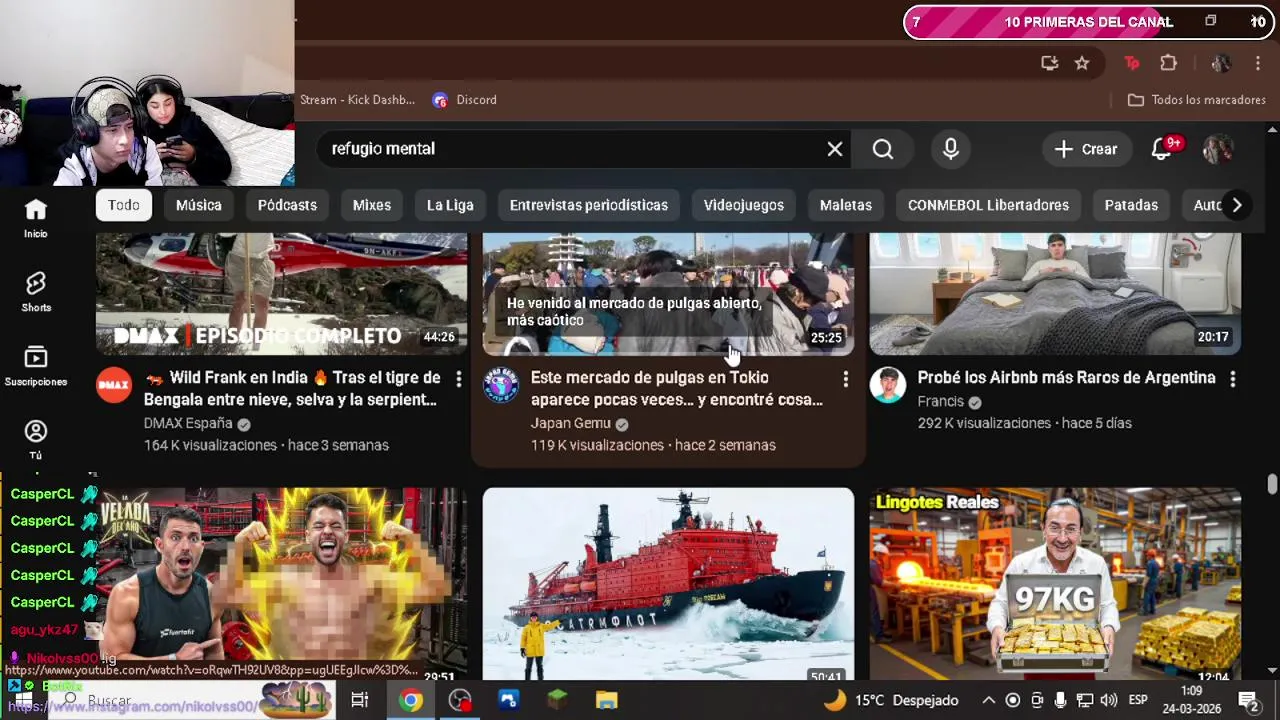1280x720 pixels.
Task: Open the Japan Gemu channel name
Action: coord(570,424)
